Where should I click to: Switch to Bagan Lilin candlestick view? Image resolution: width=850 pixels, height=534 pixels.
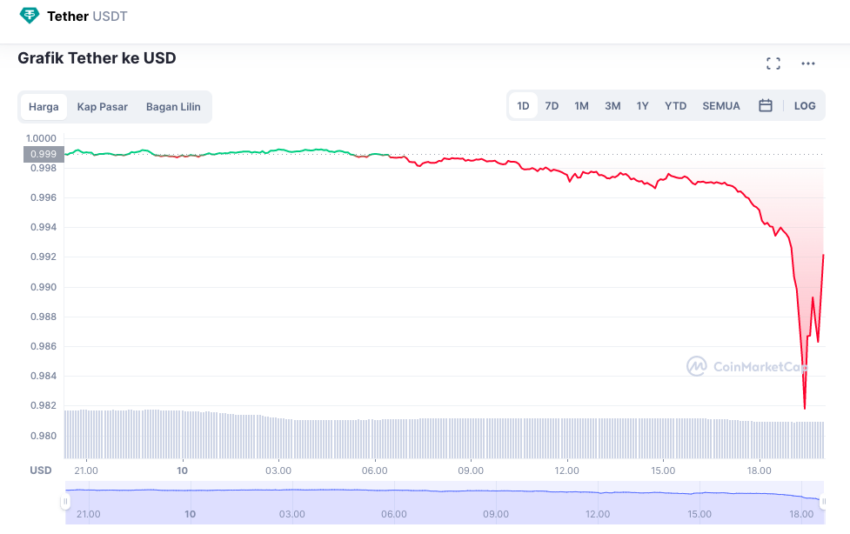(173, 106)
